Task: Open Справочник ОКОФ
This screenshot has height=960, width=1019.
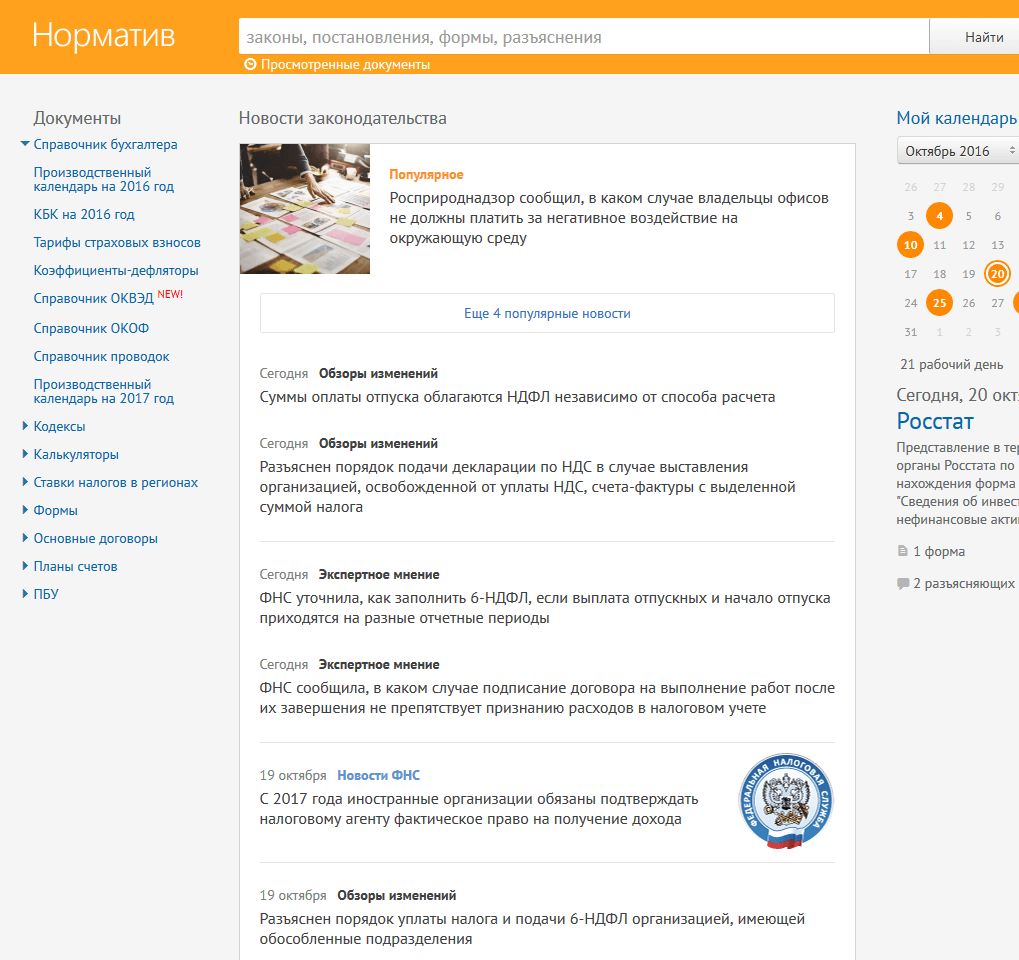Action: coord(91,328)
